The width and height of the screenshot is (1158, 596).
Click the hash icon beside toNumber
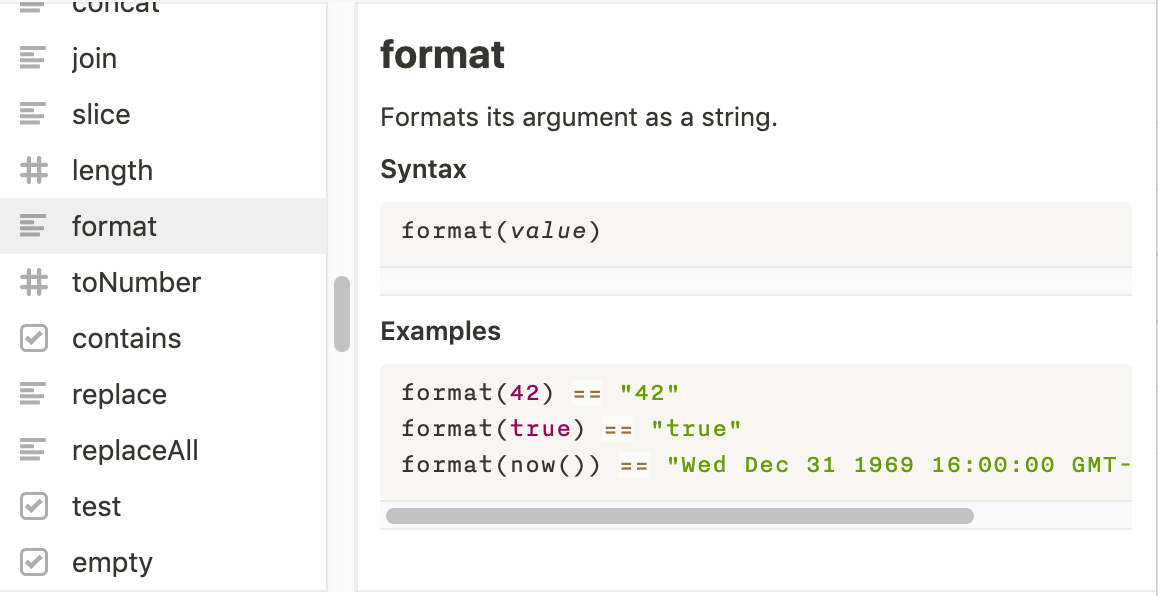(34, 282)
